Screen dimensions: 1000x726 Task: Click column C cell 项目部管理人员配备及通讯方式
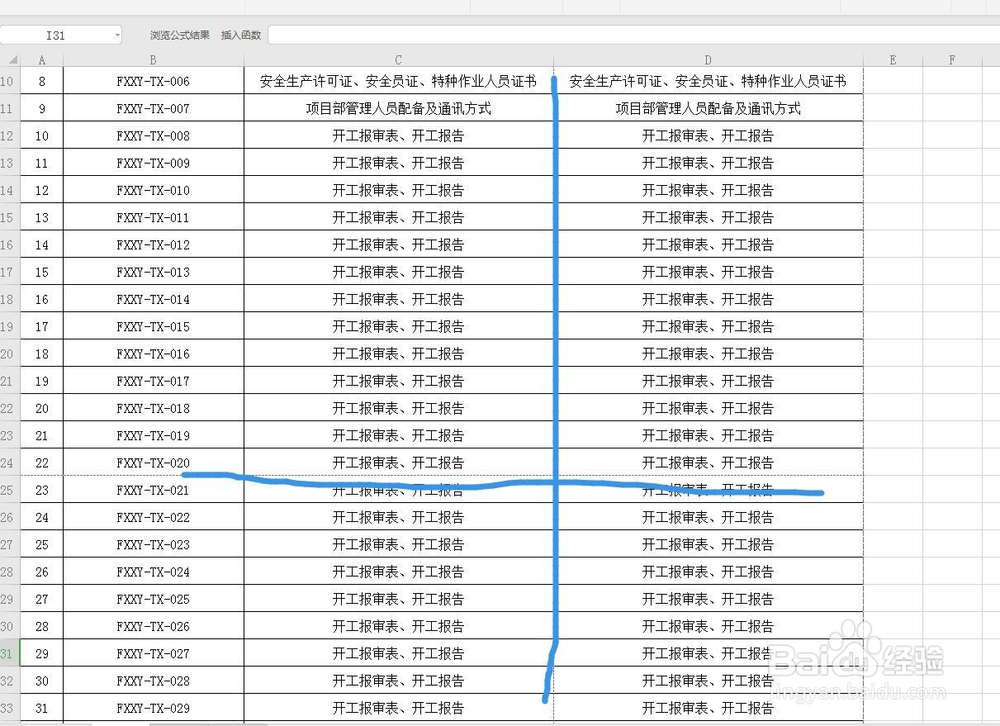point(399,108)
